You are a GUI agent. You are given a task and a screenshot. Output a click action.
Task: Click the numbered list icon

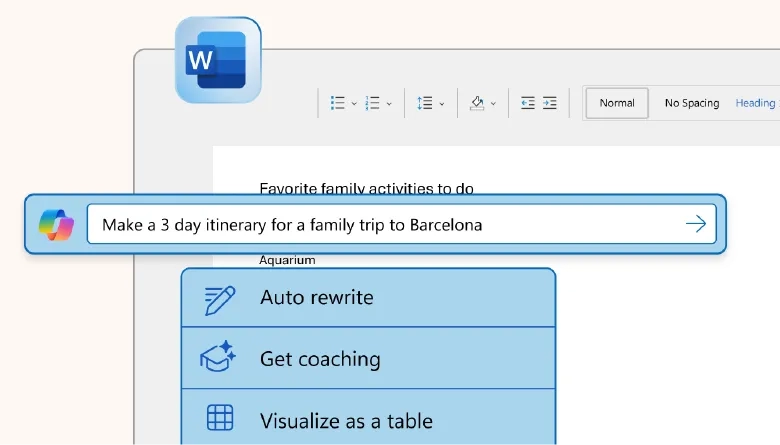tap(372, 103)
